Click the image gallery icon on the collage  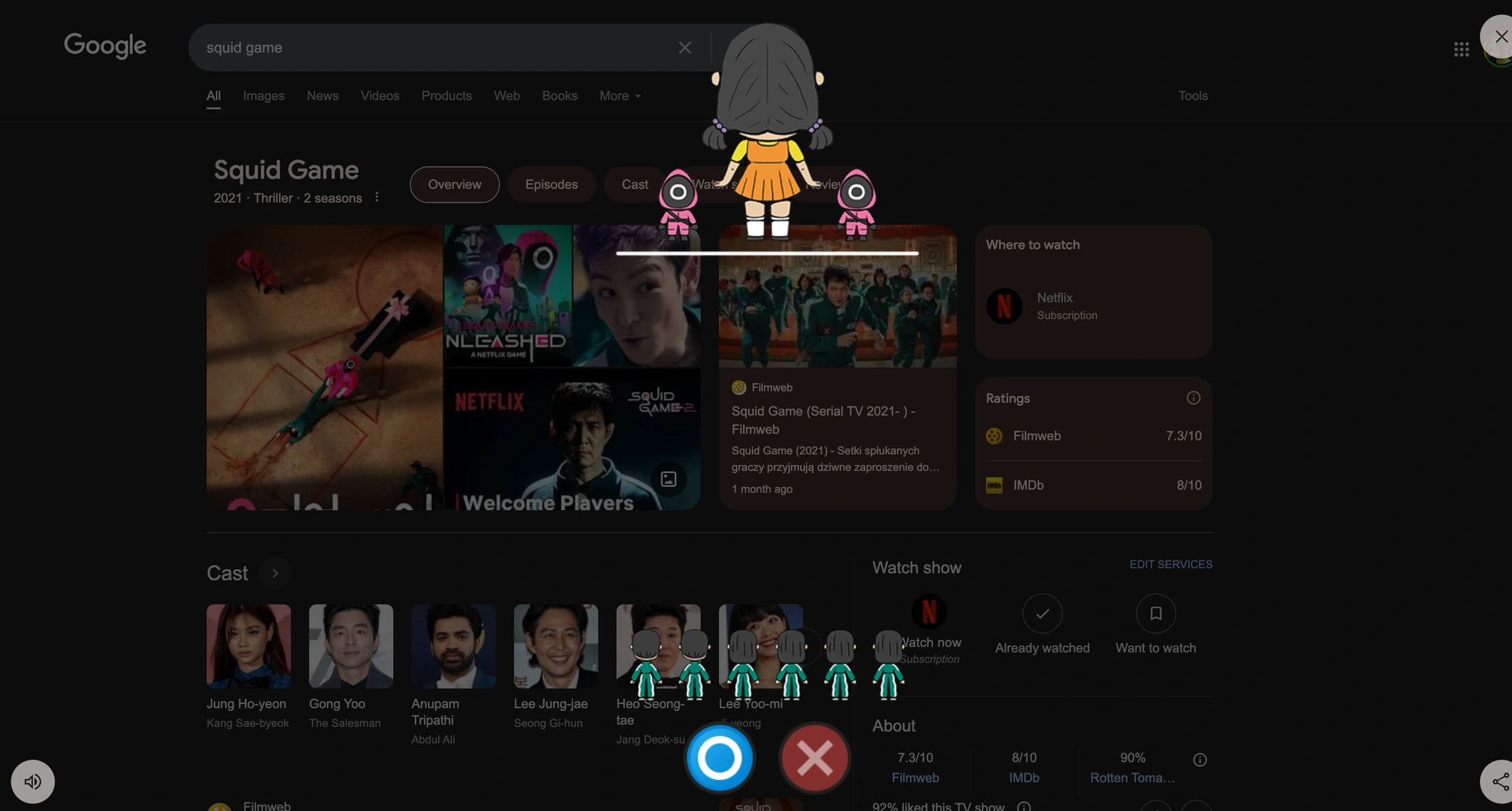[668, 479]
